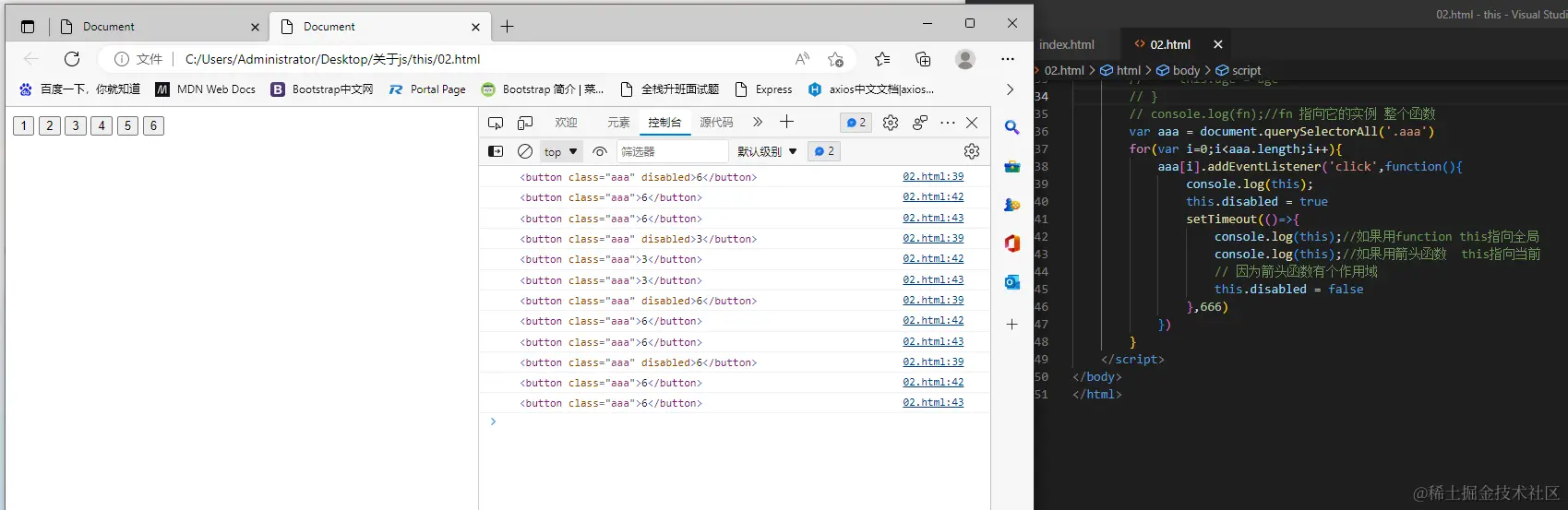Select the logged disabled button 3 console entry

(639, 239)
